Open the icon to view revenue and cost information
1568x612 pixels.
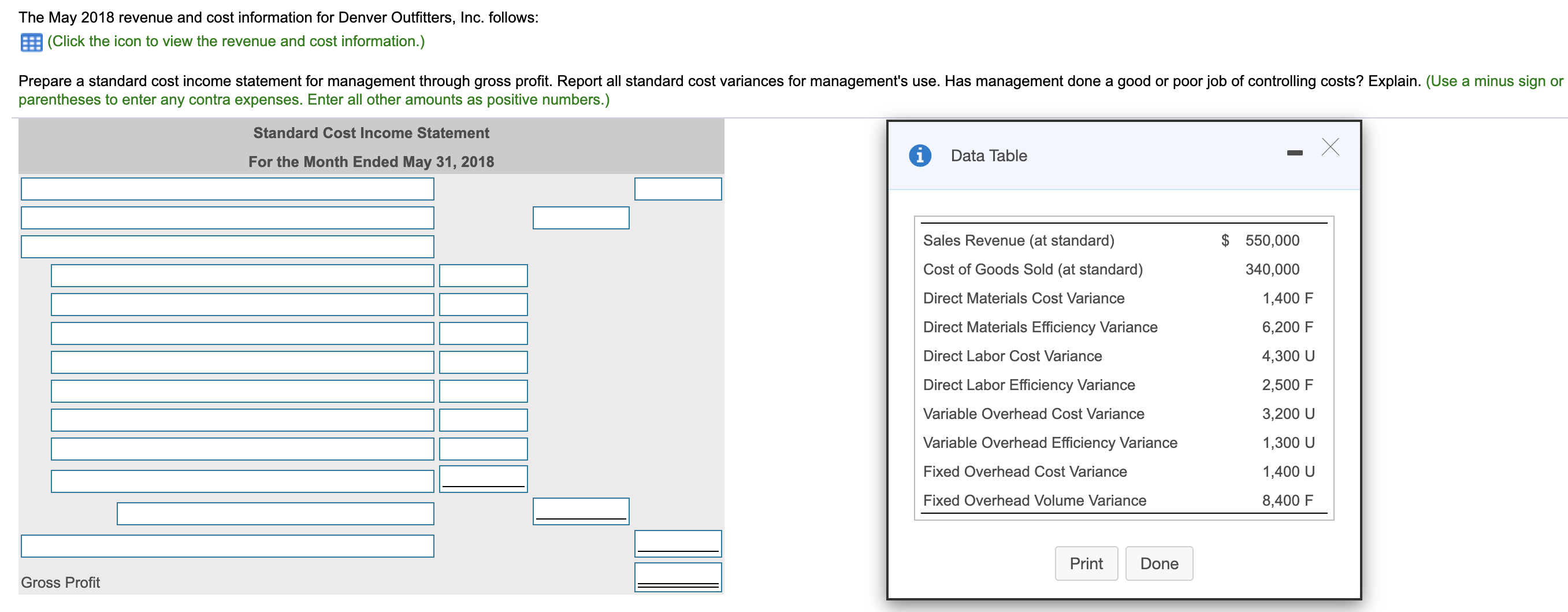coord(31,42)
